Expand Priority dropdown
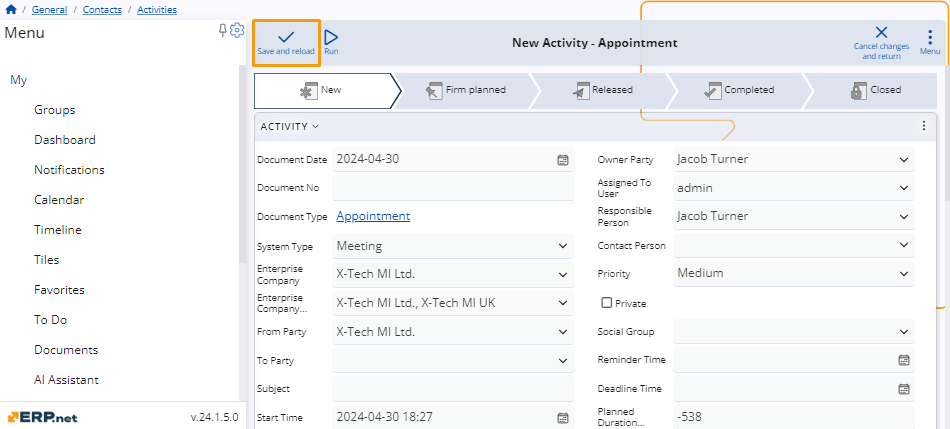The width and height of the screenshot is (950, 429). 903,274
